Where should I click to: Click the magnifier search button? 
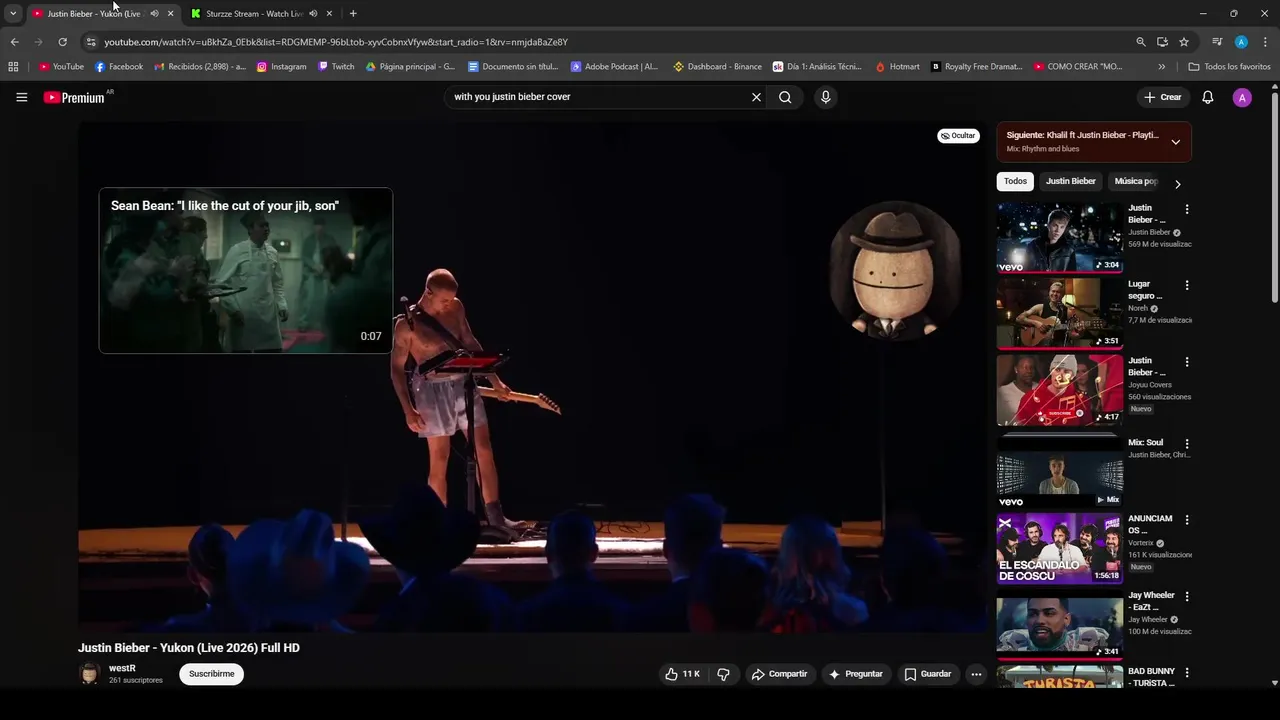785,97
